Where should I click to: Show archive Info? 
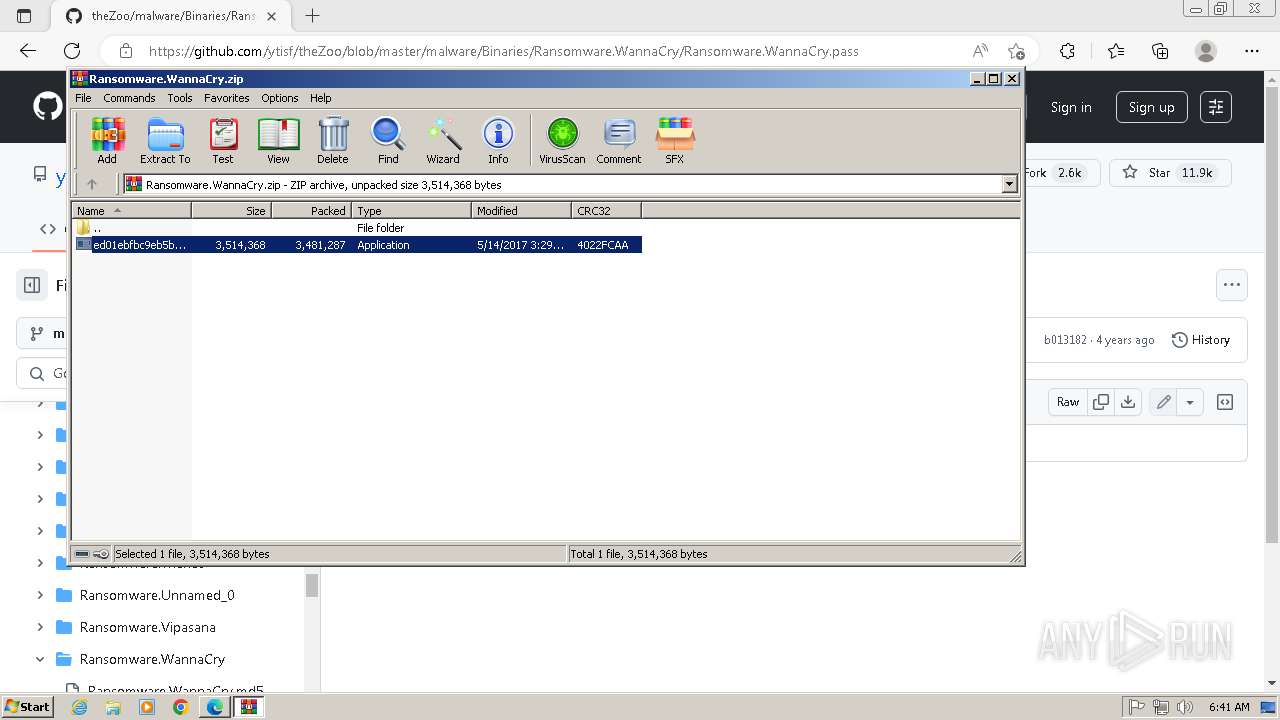pyautogui.click(x=498, y=140)
